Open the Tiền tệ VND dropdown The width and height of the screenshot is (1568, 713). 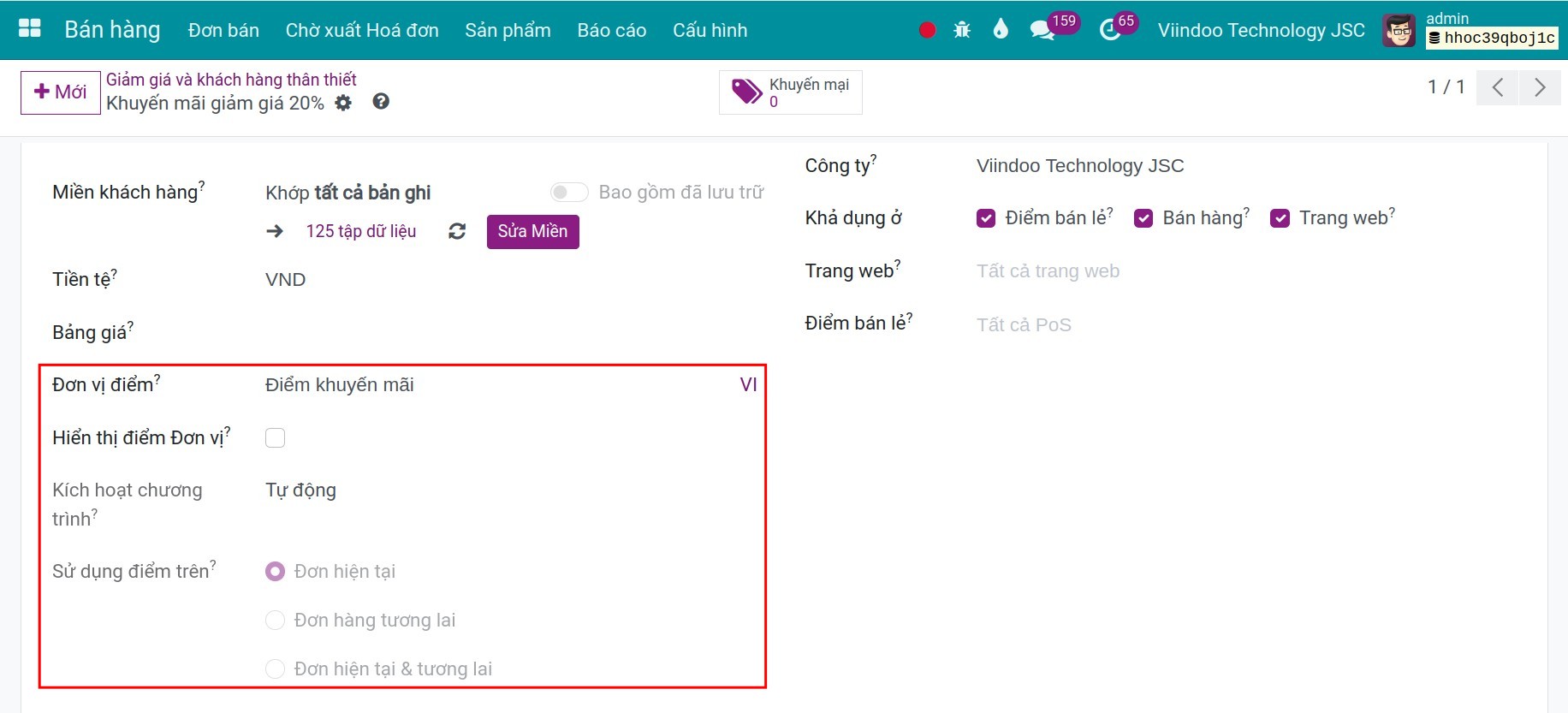click(x=514, y=280)
